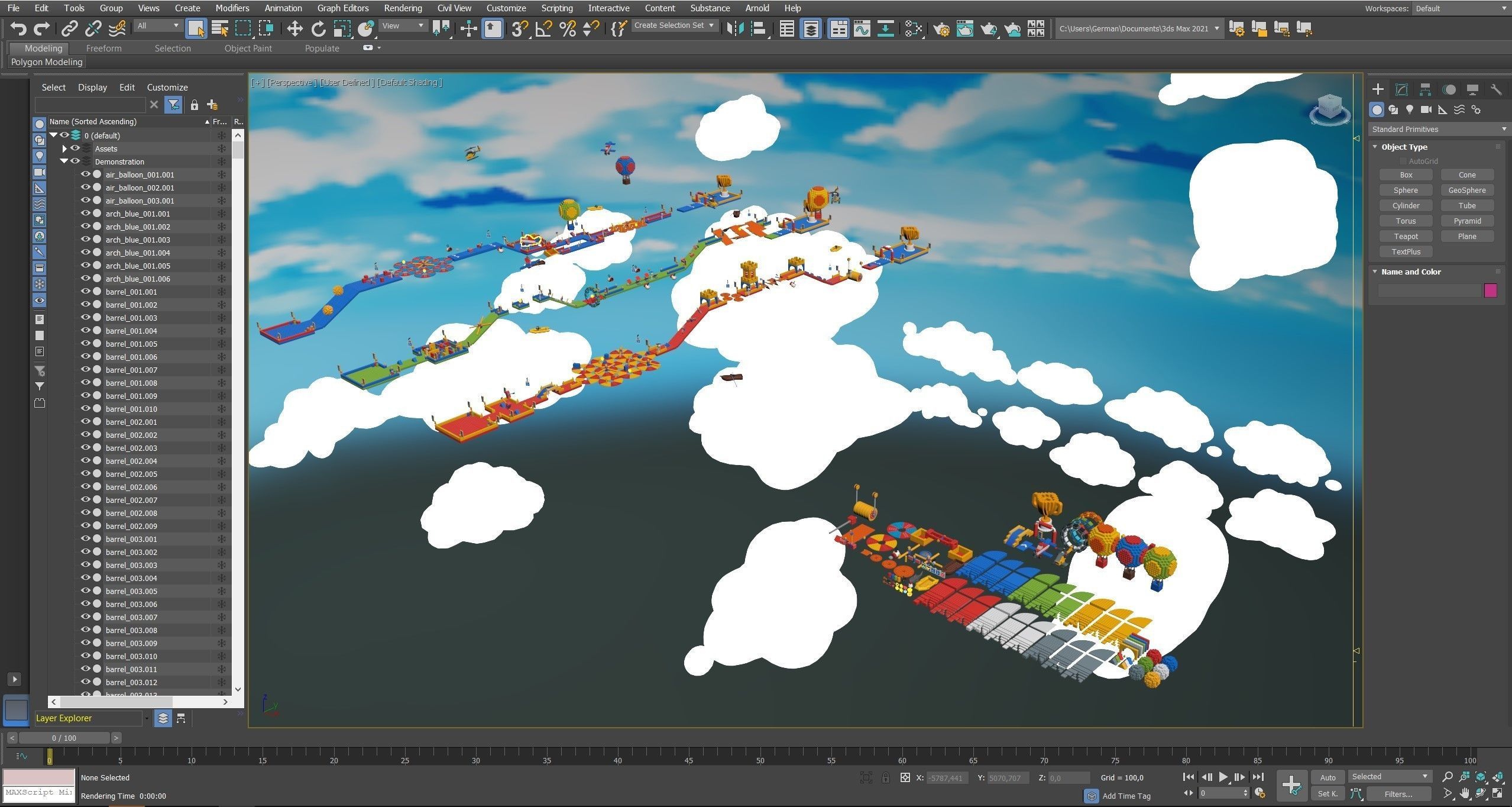Screen dimensions: 1512x807
Task: Click the Mirror tool icon
Action: click(x=734, y=28)
